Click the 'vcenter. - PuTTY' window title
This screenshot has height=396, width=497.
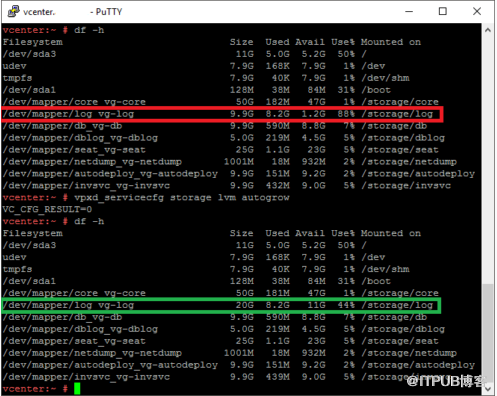[73, 12]
